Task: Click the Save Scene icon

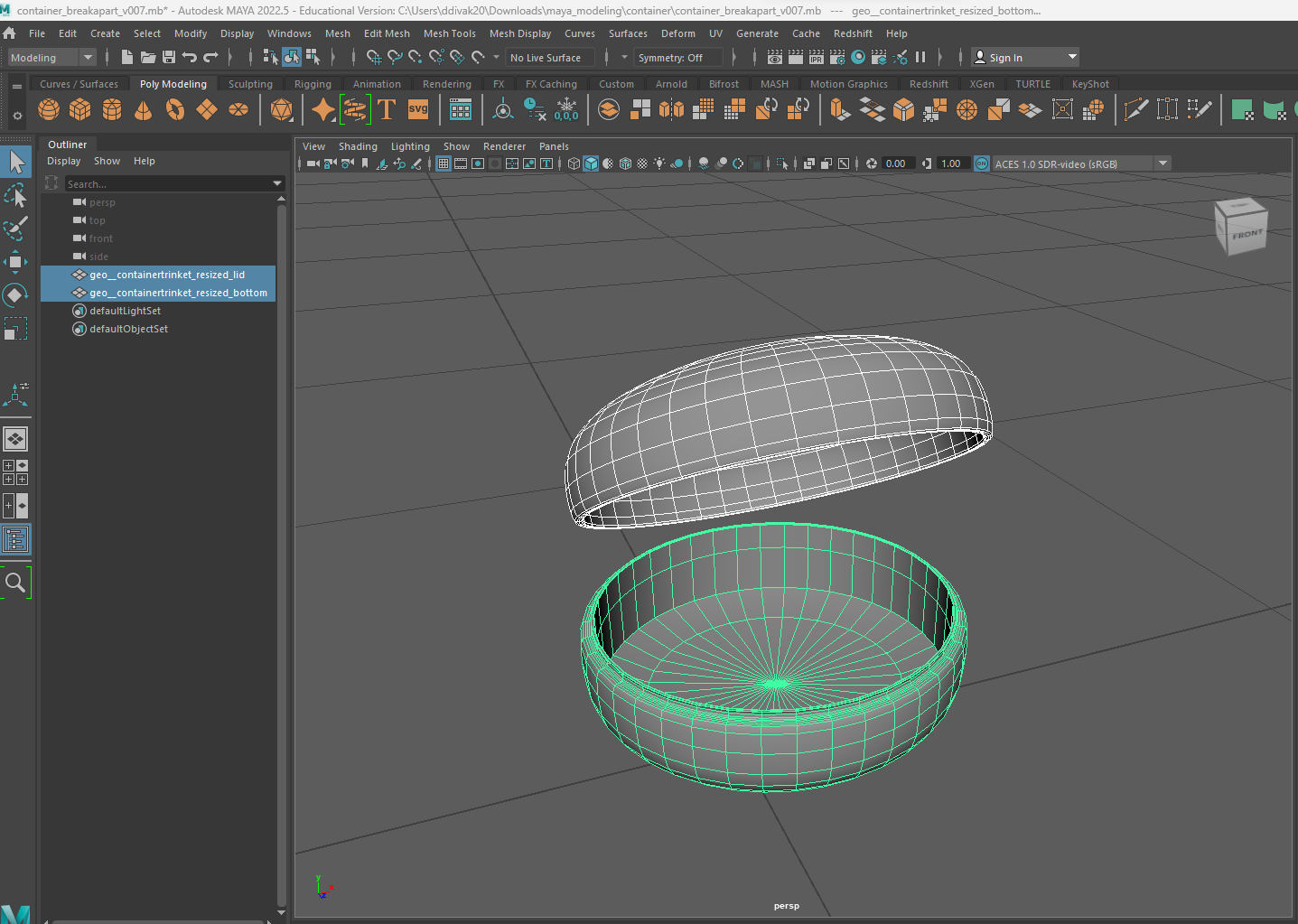Action: point(169,57)
